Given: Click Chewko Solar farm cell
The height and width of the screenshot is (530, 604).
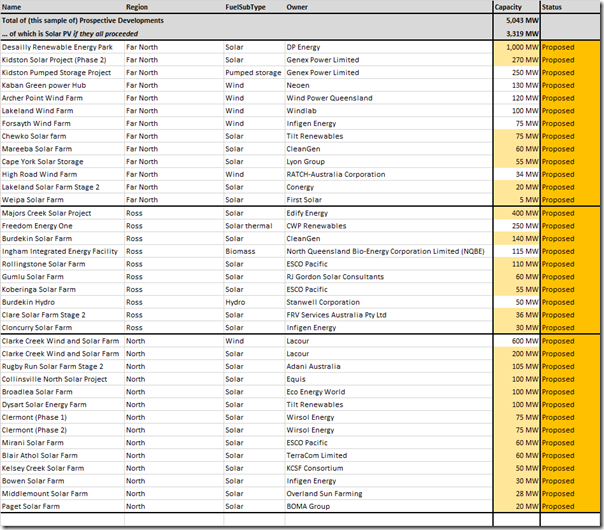Looking at the screenshot, I should [x=62, y=136].
